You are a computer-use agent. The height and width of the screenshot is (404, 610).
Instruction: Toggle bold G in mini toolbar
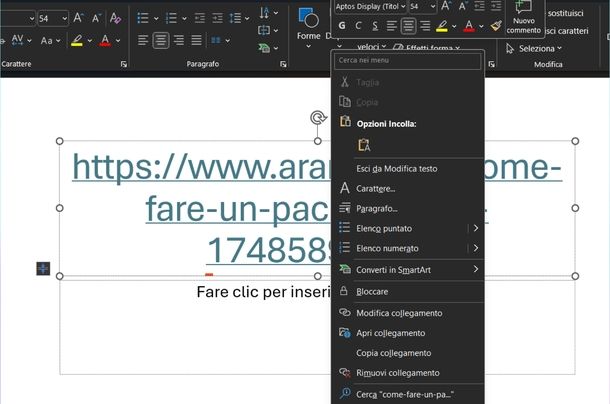coord(342,26)
